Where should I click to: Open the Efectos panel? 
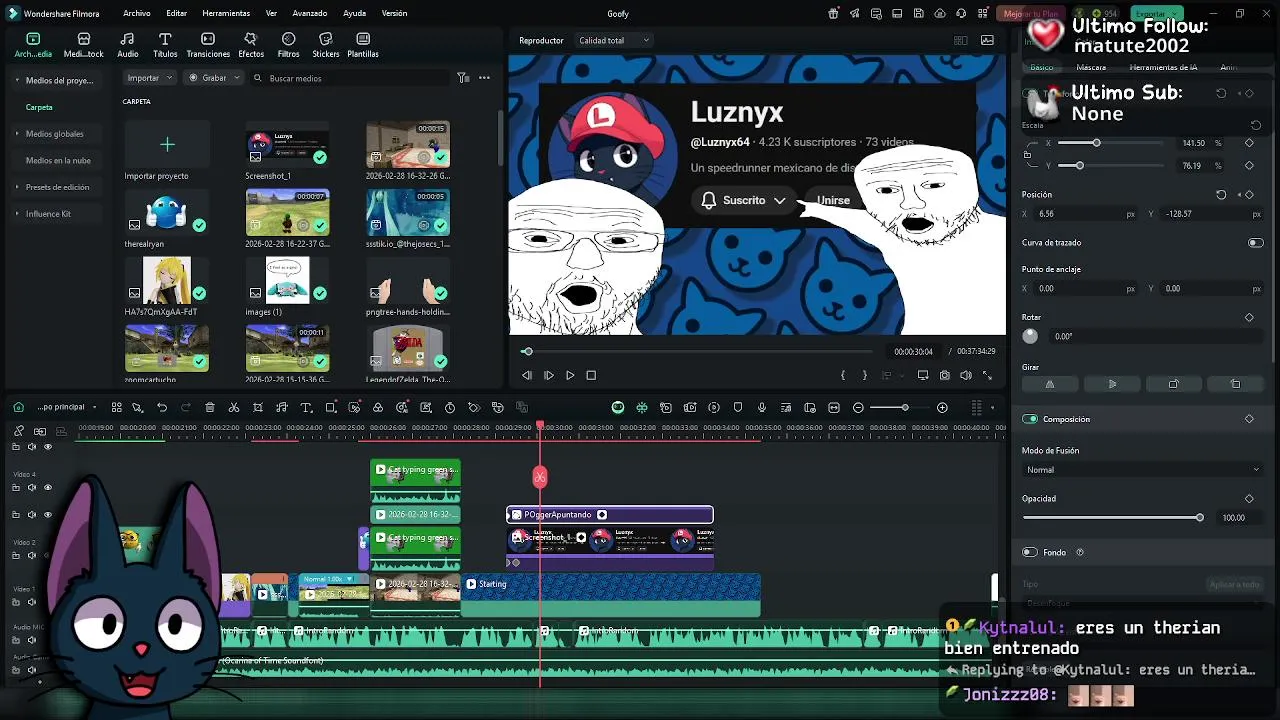(251, 45)
